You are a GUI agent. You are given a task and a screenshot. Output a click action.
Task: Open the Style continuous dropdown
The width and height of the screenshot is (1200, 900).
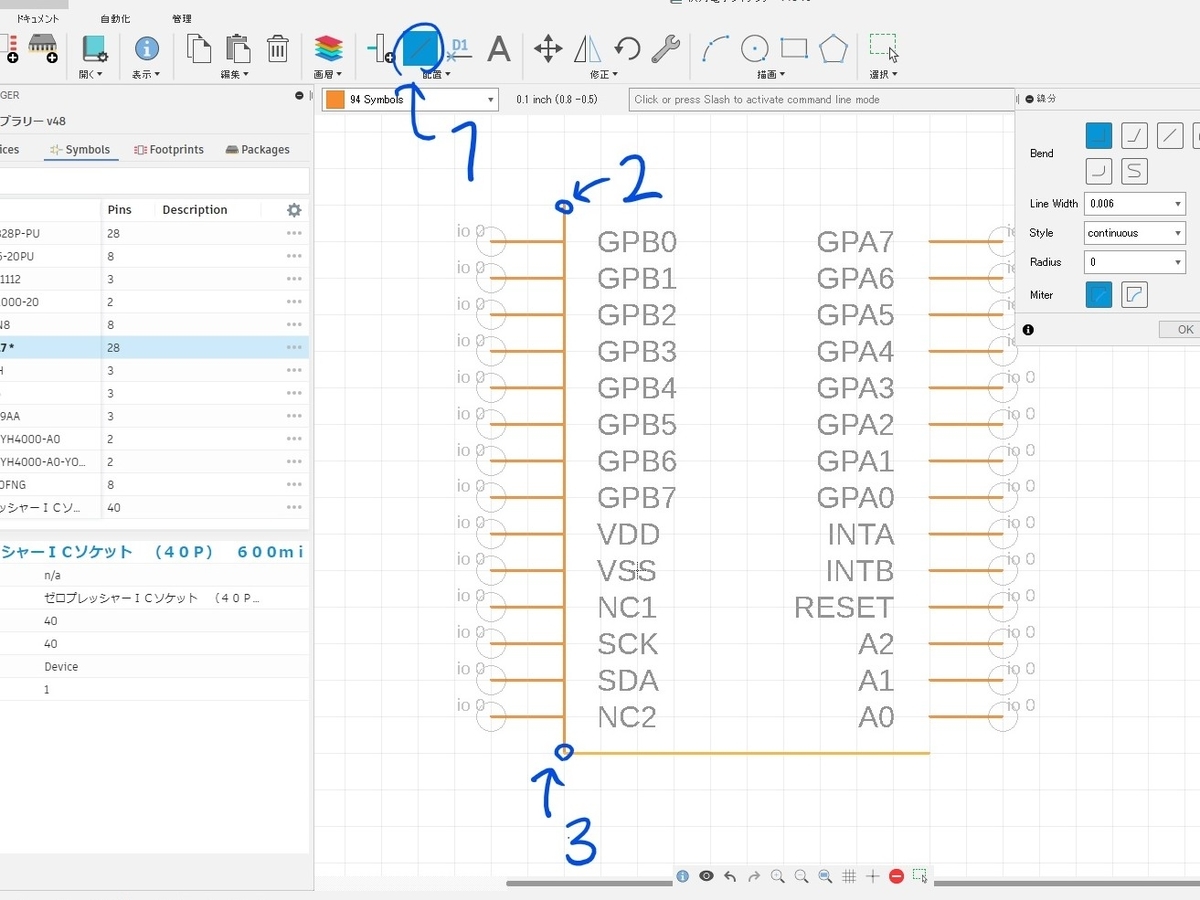point(1135,233)
